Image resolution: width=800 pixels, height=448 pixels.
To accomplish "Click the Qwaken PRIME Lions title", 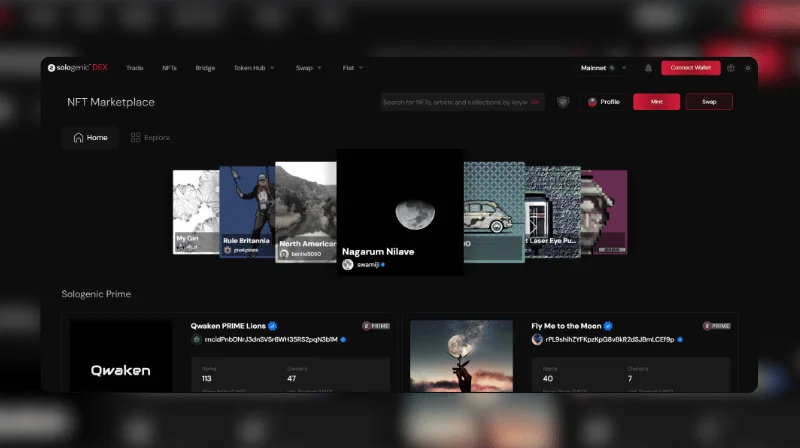I will (x=228, y=326).
